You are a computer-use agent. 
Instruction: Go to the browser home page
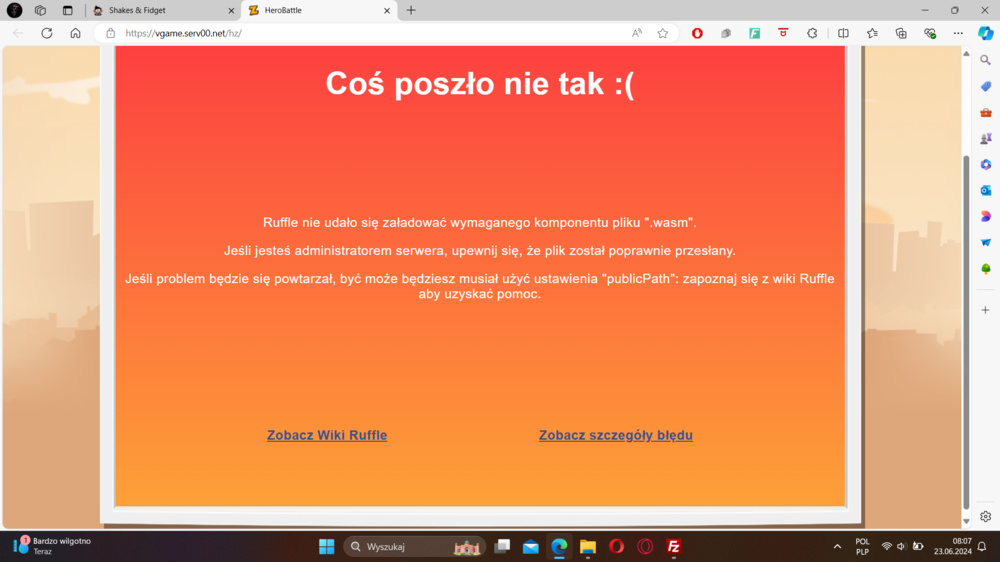pos(75,33)
